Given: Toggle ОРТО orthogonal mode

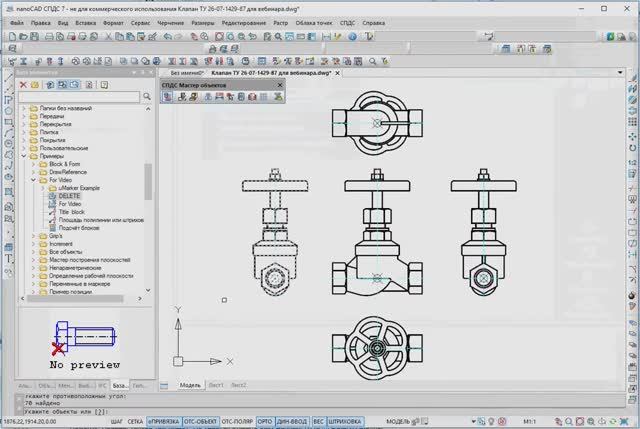Looking at the screenshot, I should [265, 422].
